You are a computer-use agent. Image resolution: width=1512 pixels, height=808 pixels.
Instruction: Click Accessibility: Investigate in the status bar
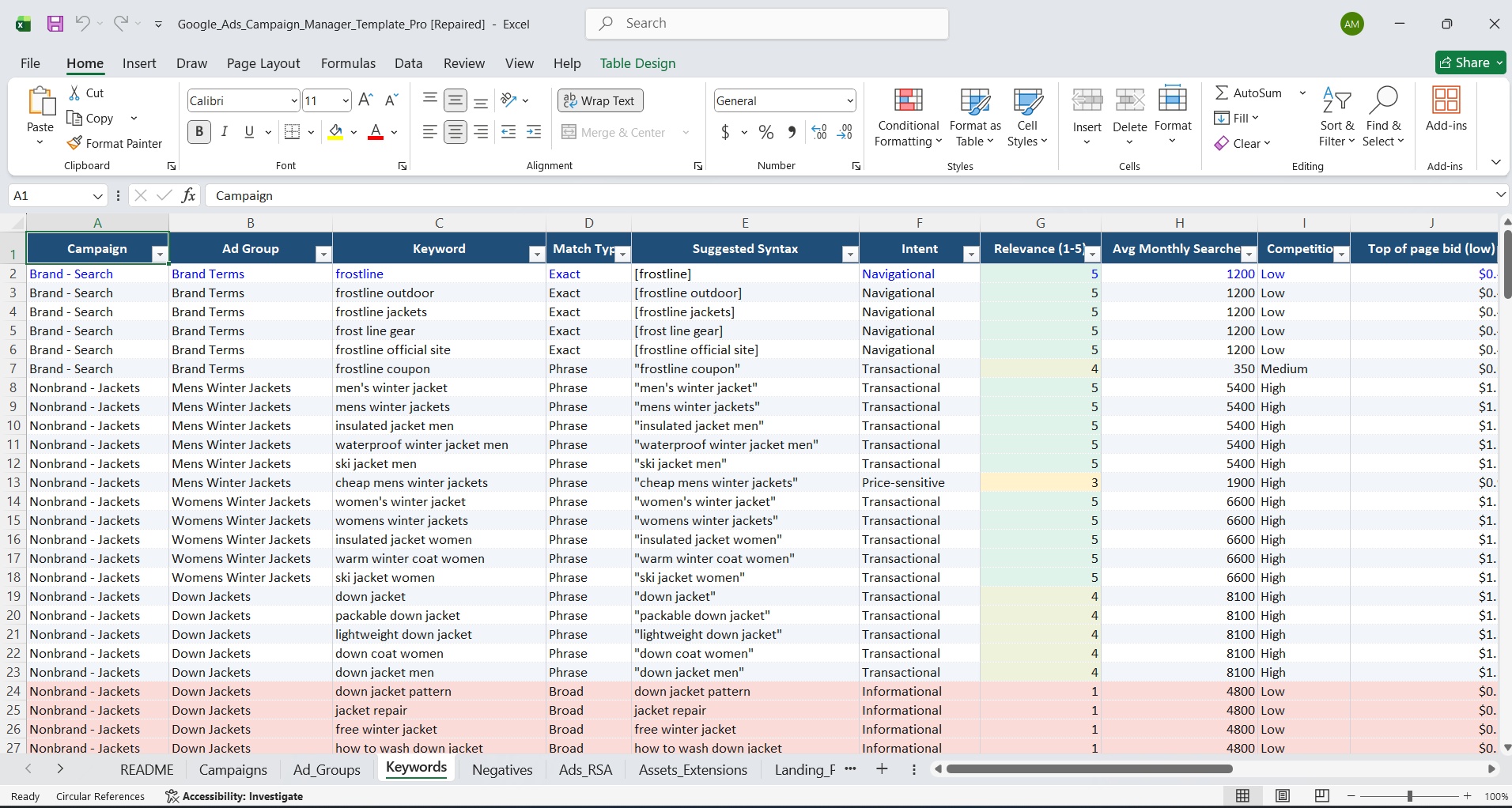(234, 796)
